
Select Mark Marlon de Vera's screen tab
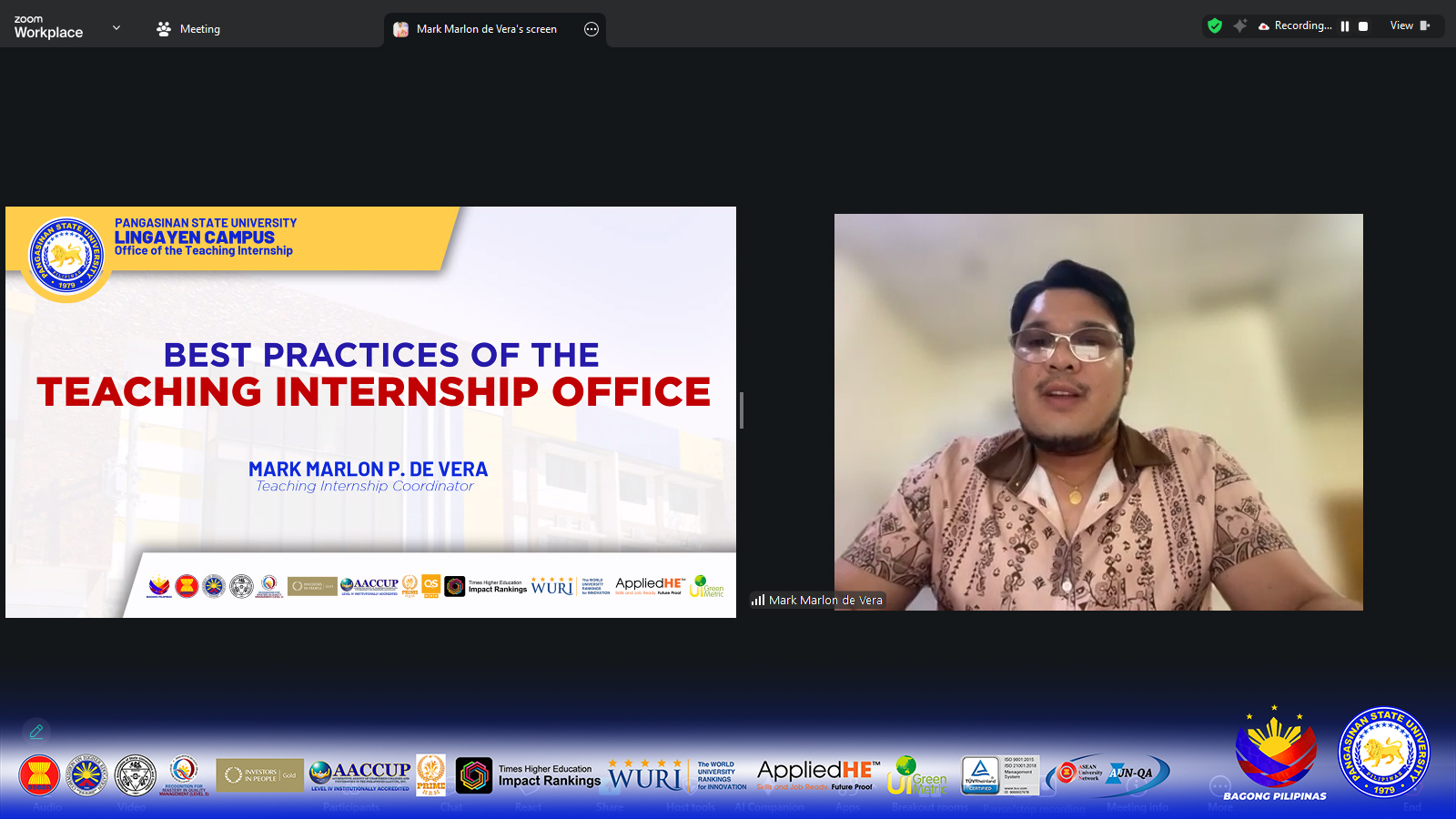point(486,29)
